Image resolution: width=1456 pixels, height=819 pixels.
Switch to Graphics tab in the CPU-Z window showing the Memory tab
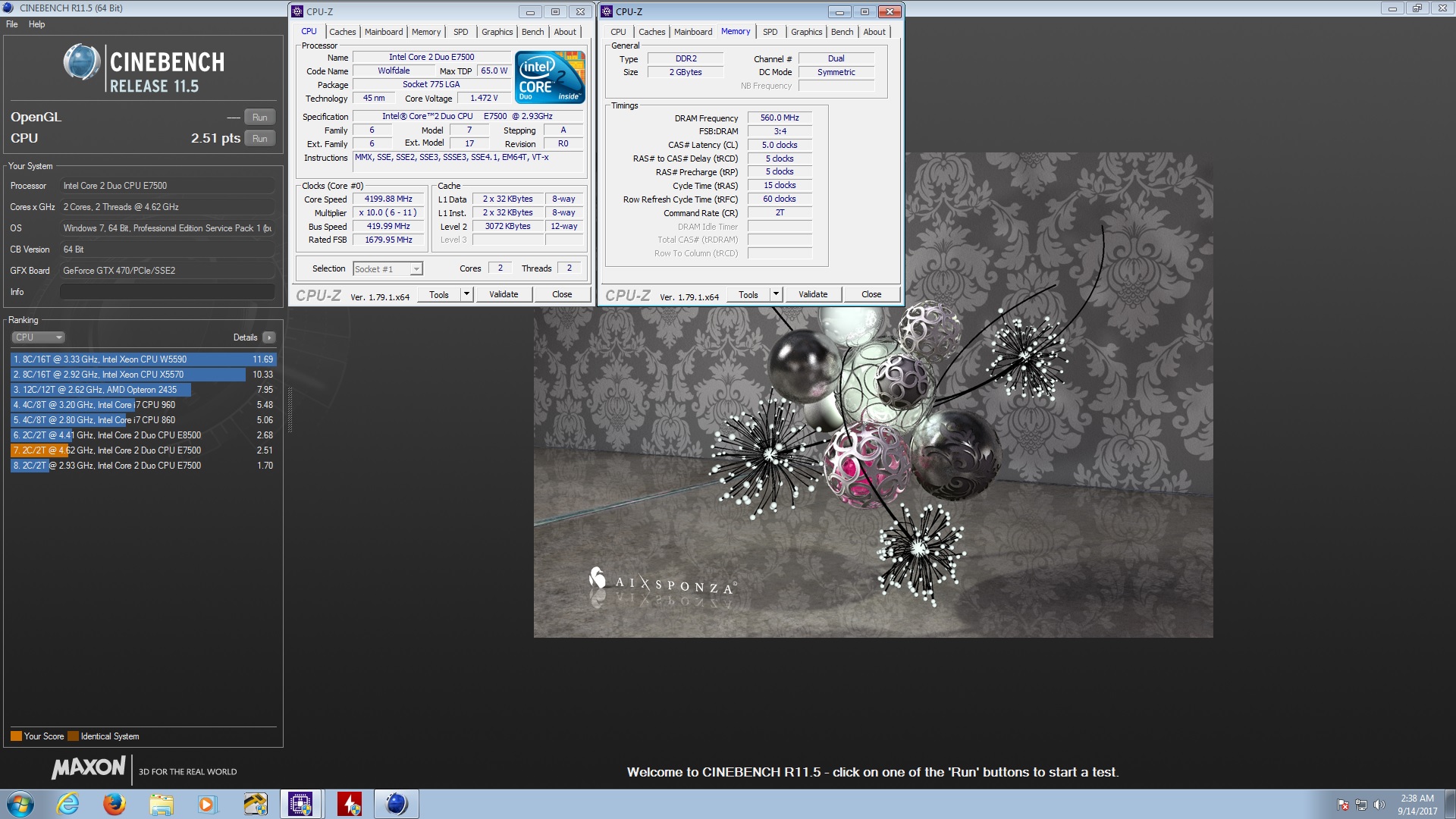point(806,32)
